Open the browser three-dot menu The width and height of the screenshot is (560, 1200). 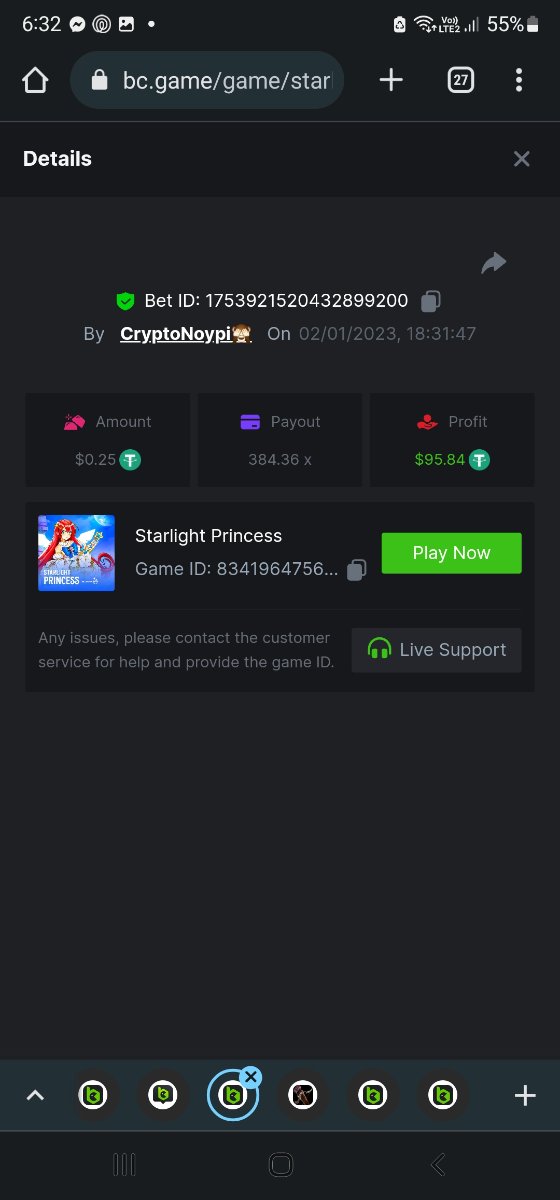518,80
